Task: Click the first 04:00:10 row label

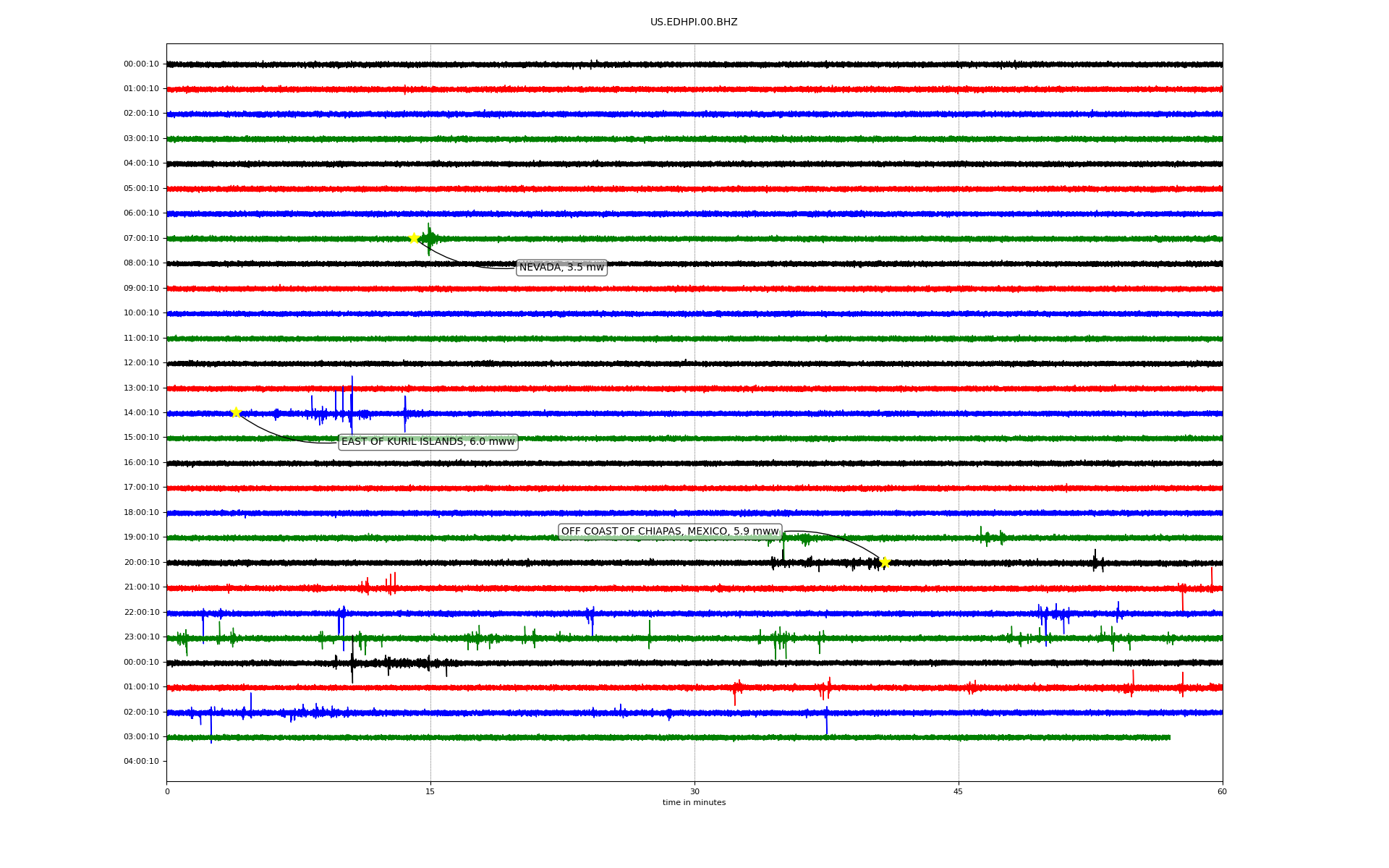Action: [141, 163]
